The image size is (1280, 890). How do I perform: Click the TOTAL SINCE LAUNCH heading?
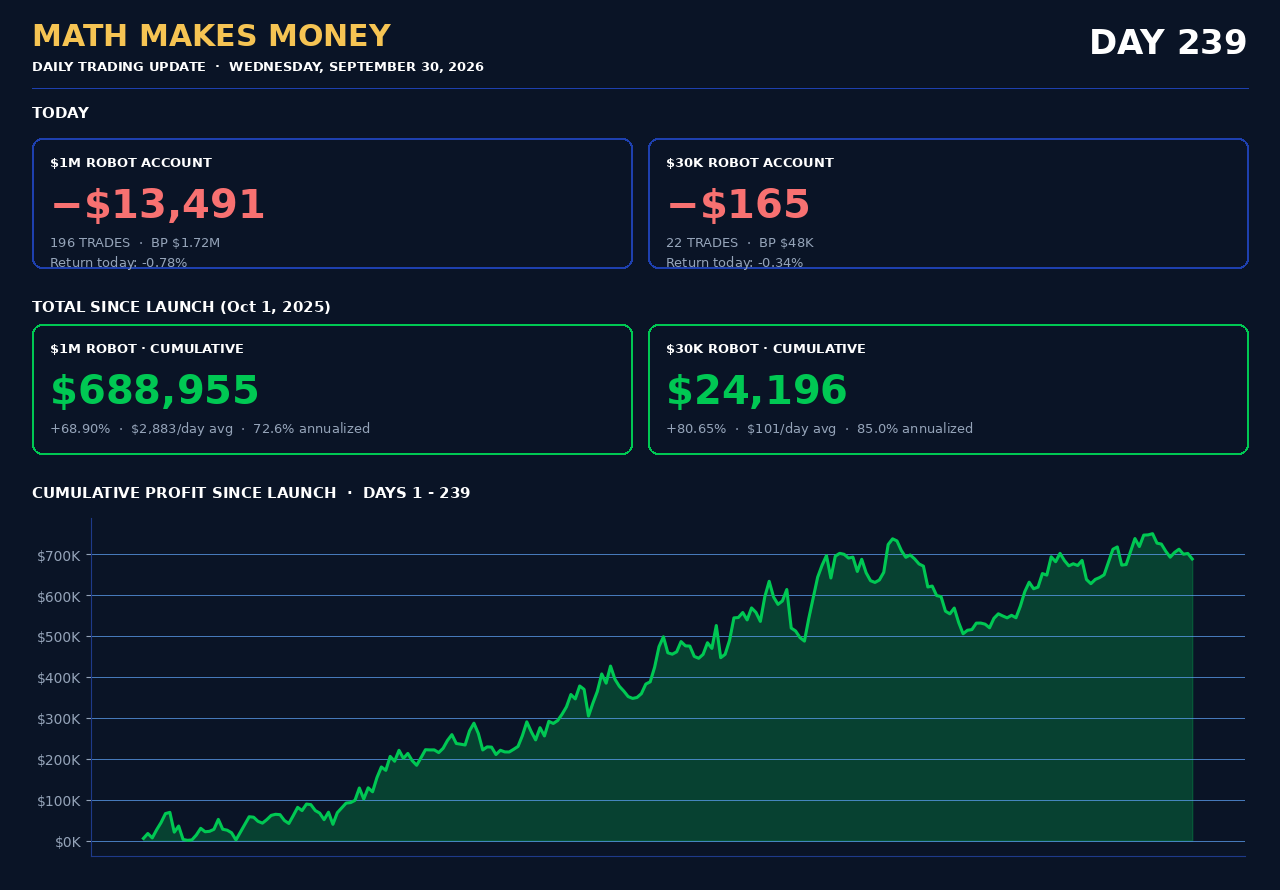coord(181,308)
